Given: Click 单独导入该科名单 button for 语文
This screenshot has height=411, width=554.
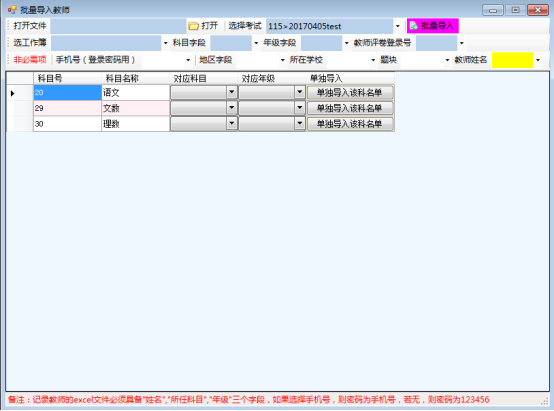Looking at the screenshot, I should pyautogui.click(x=350, y=93).
